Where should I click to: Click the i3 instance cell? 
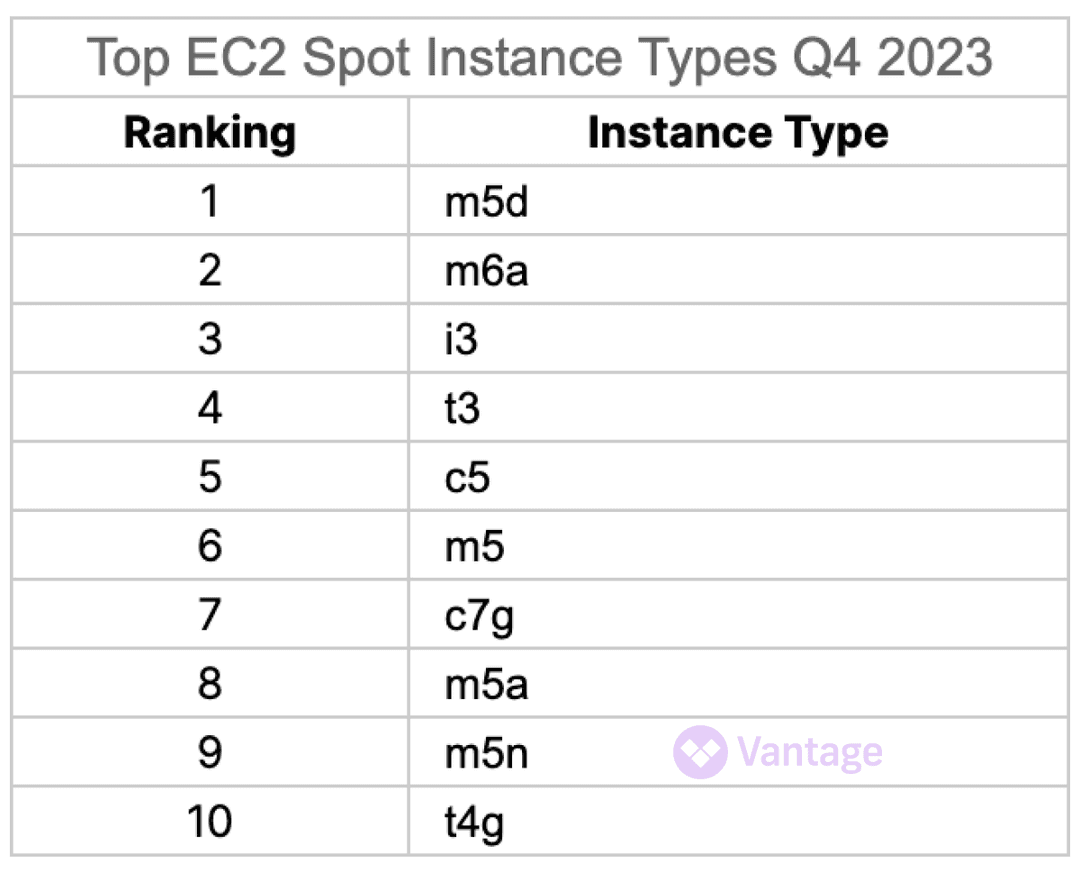pyautogui.click(x=462, y=340)
